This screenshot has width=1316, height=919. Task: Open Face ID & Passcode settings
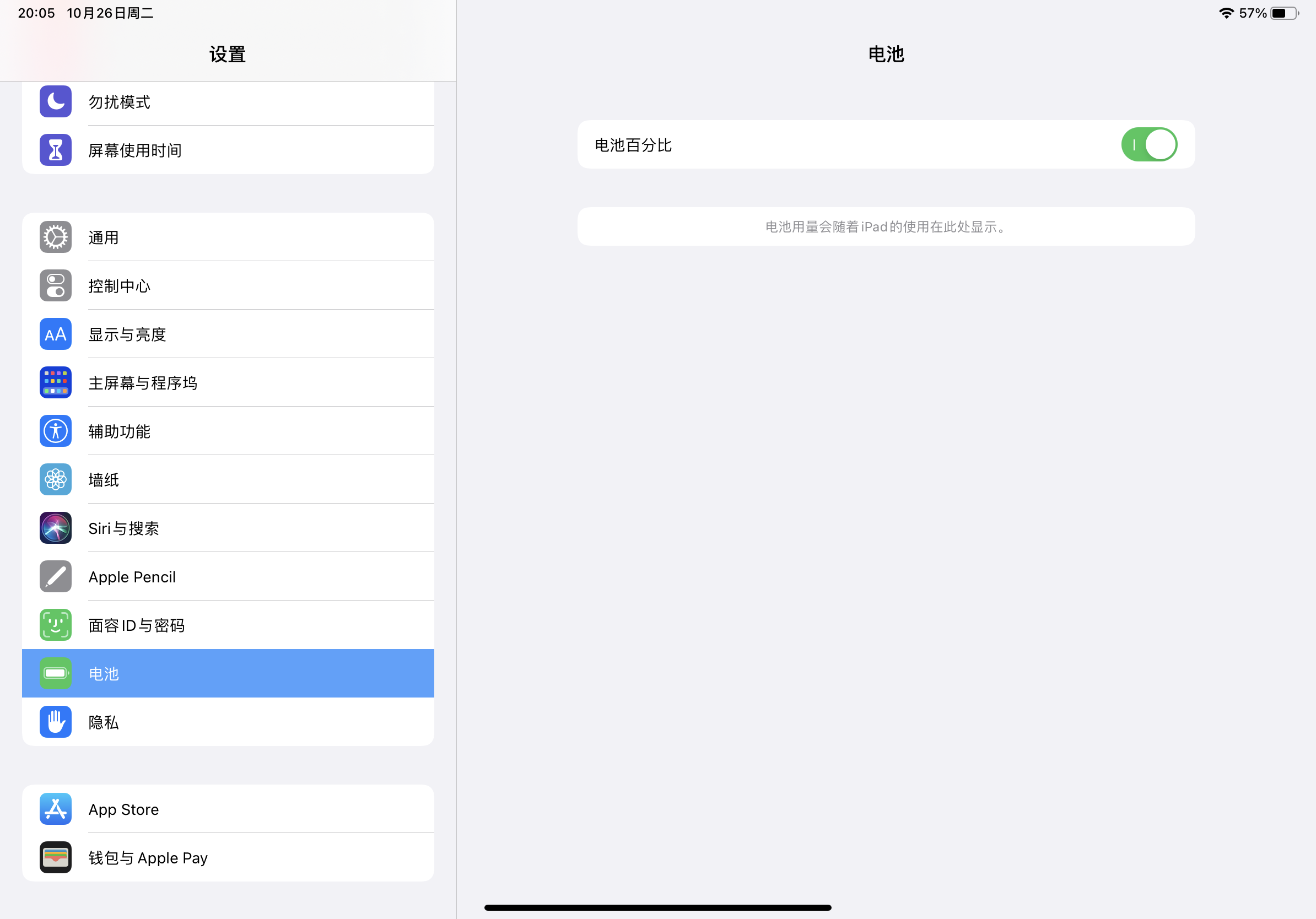[228, 625]
